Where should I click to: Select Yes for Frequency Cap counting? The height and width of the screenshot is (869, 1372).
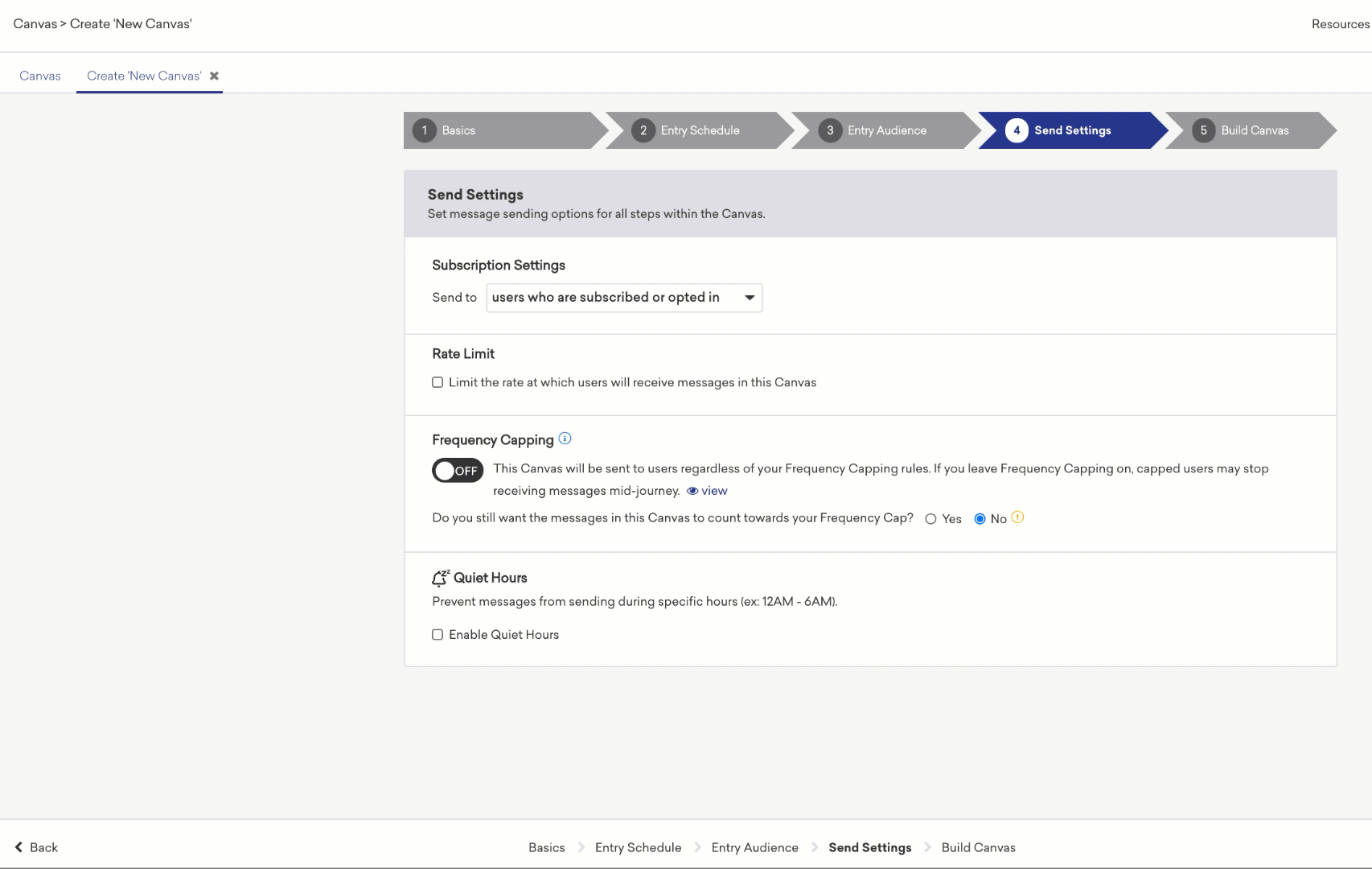930,519
